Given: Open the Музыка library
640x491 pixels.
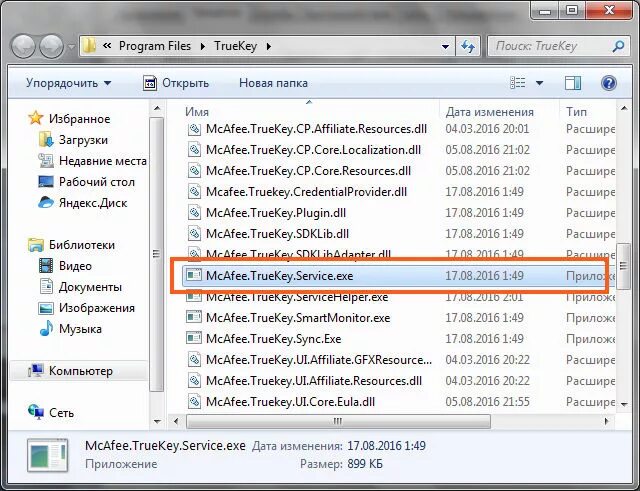Looking at the screenshot, I should pyautogui.click(x=70, y=329).
